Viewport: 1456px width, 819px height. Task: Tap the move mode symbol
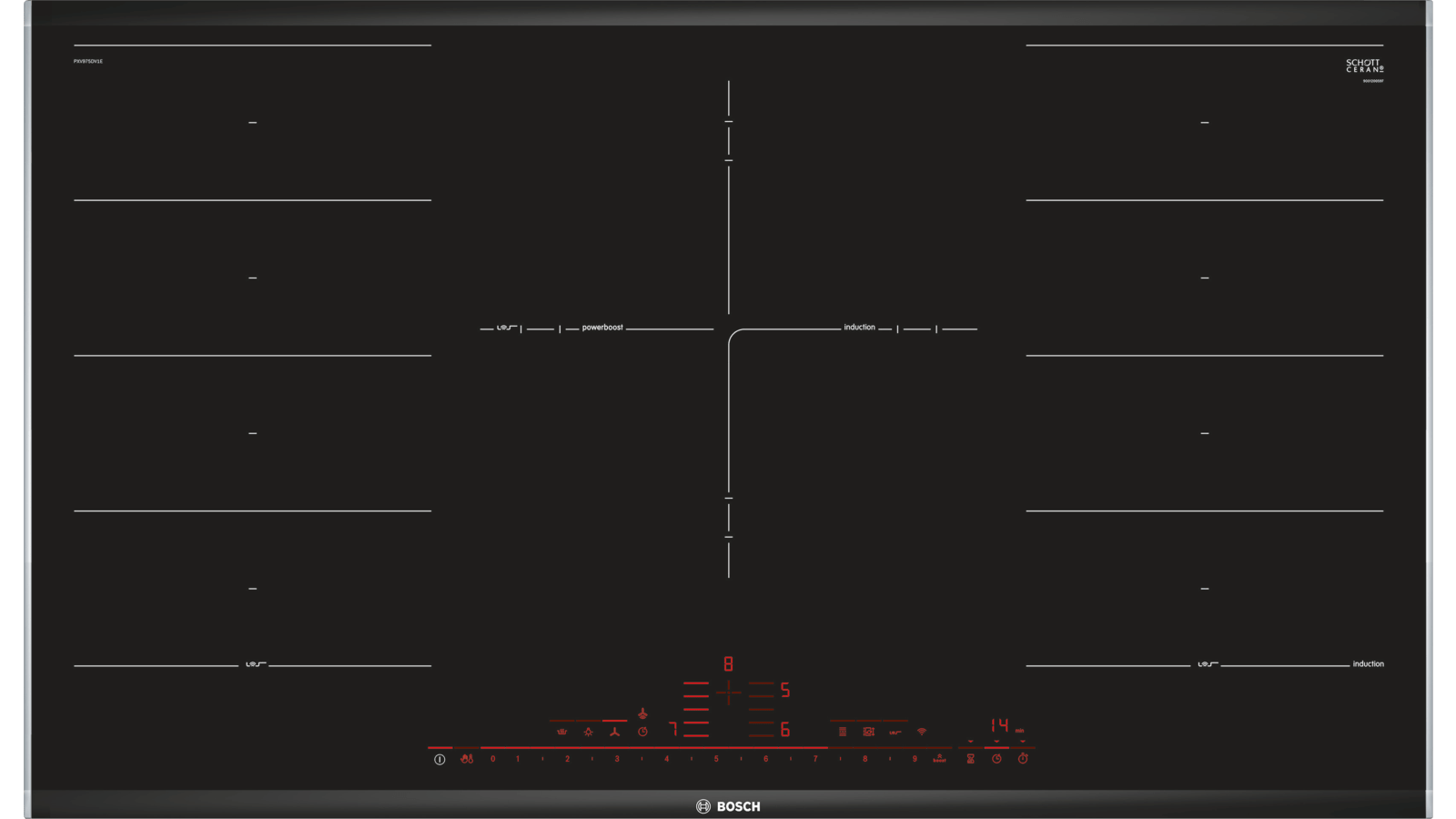tap(869, 732)
